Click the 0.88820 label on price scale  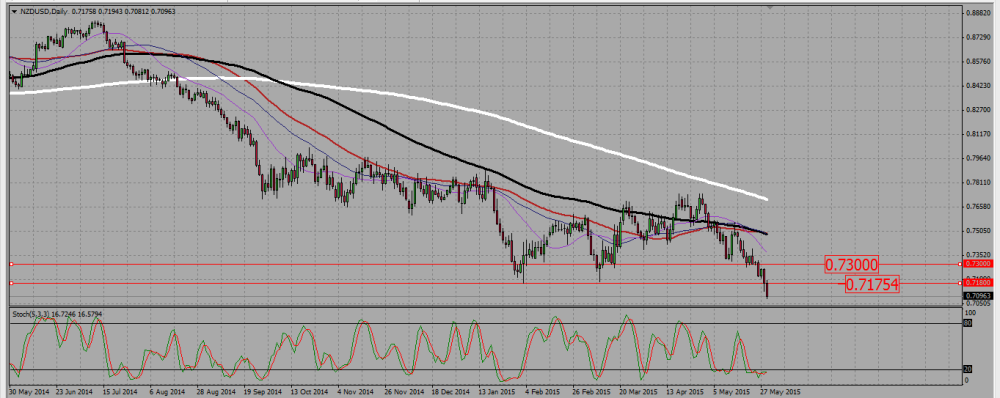coord(979,12)
